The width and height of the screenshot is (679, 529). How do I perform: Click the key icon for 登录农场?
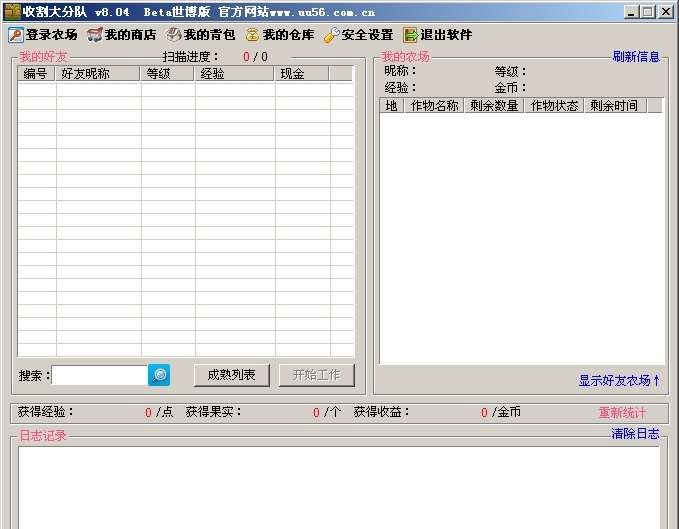coord(16,35)
